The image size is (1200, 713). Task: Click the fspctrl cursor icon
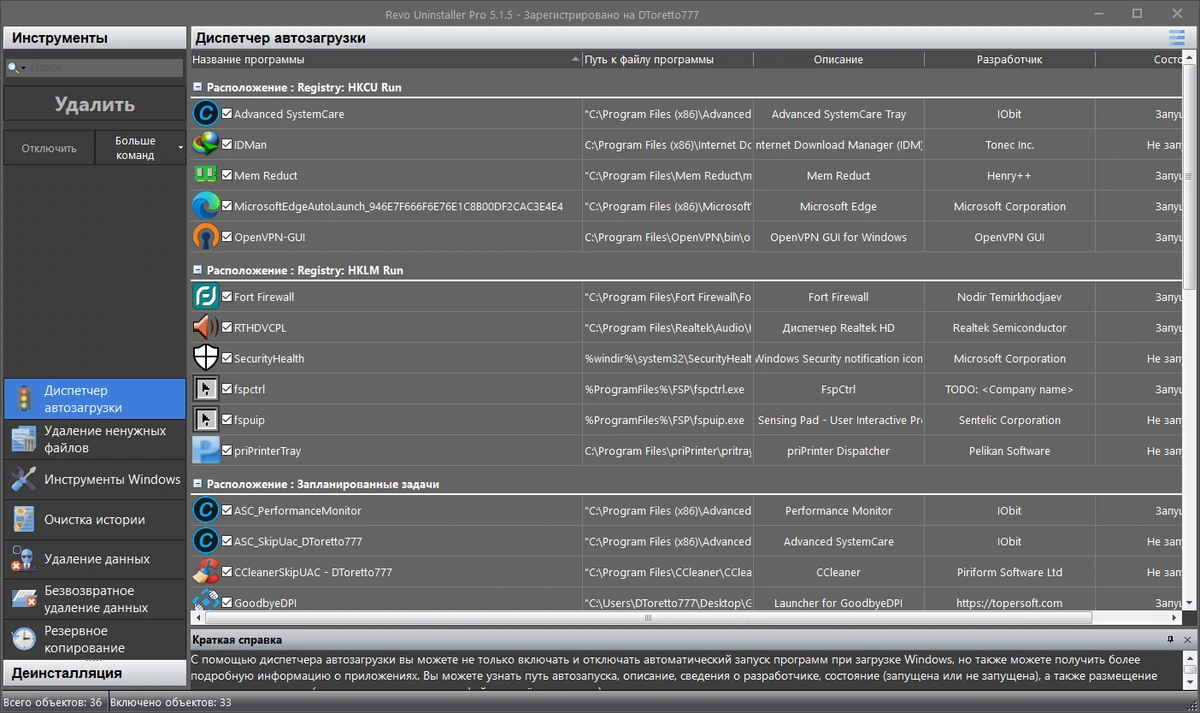(x=205, y=389)
